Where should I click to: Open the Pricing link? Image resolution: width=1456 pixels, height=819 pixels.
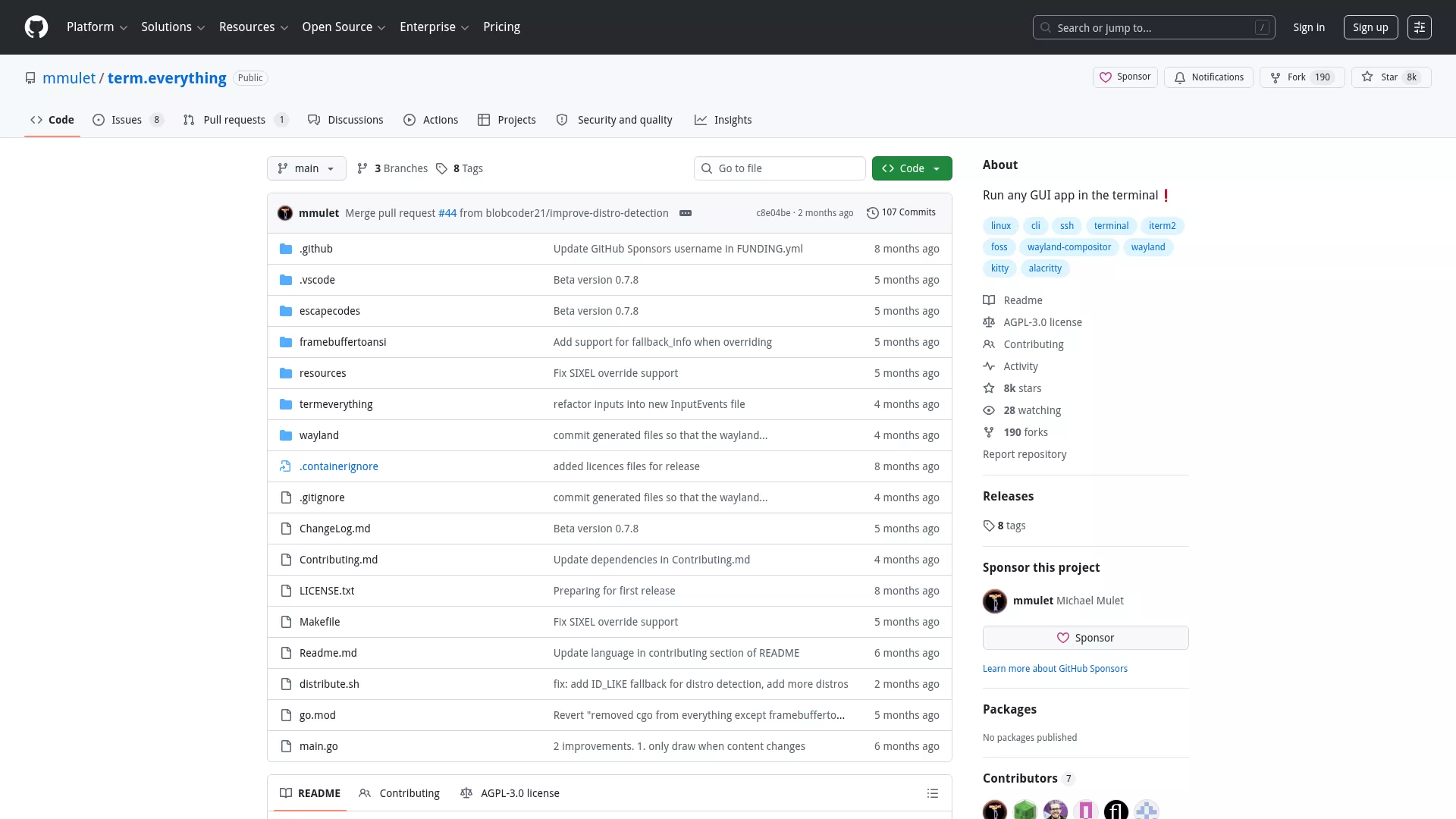pyautogui.click(x=501, y=27)
